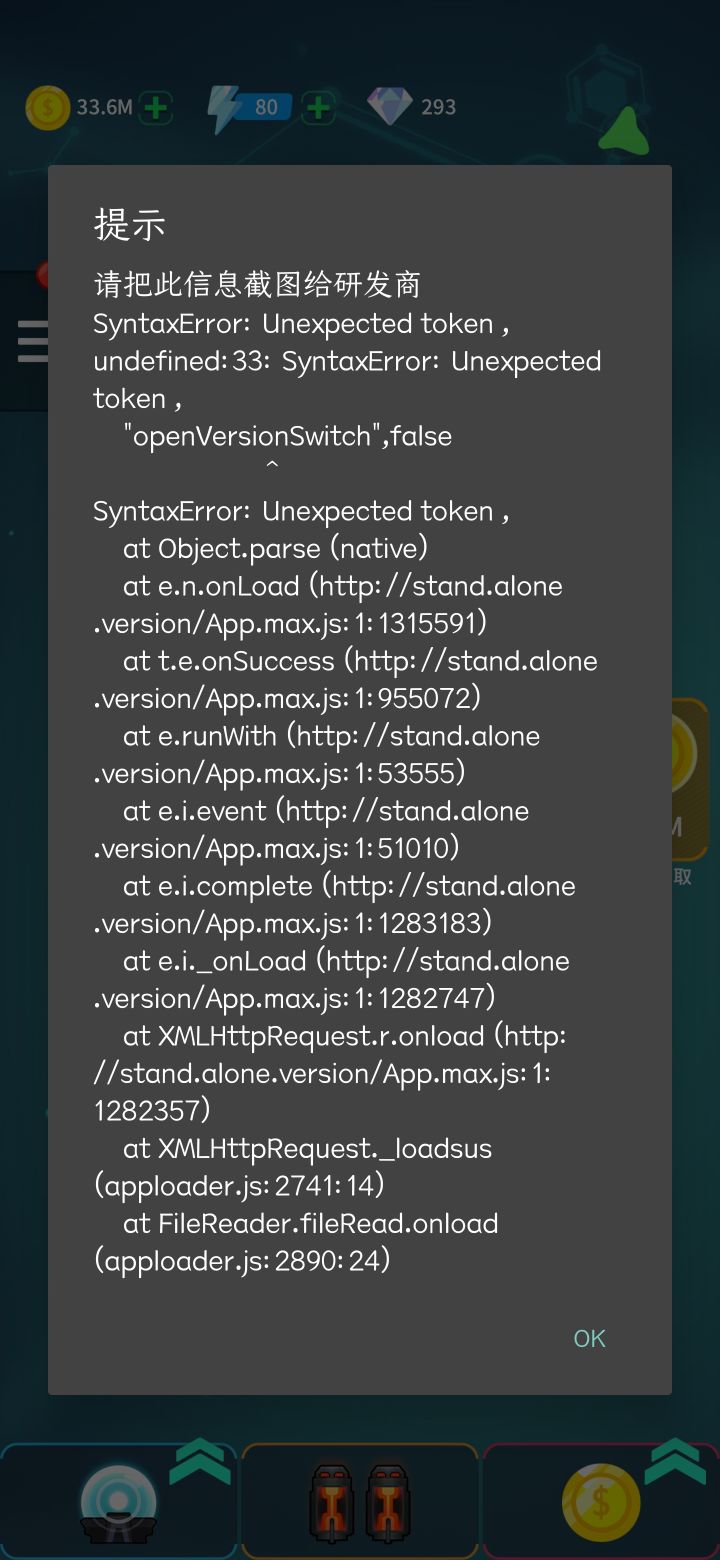
Task: Tap the gold coin balance icon
Action: pos(47,108)
